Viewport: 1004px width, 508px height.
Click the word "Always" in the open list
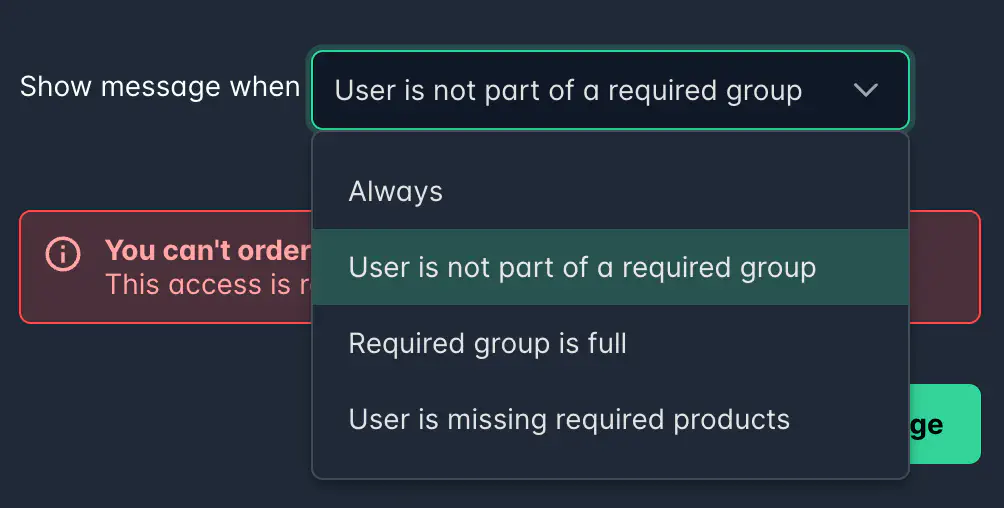(x=396, y=192)
